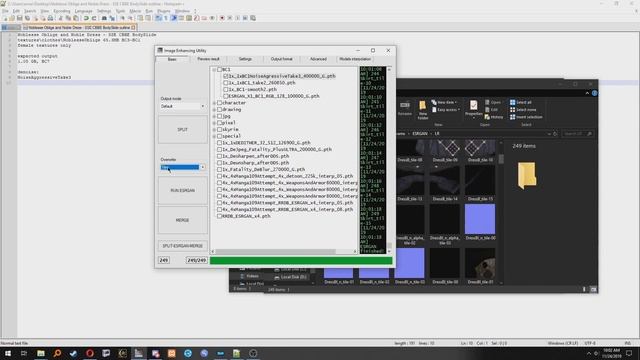
Task: Open the Overwrite mode dropdown
Action: [x=182, y=167]
